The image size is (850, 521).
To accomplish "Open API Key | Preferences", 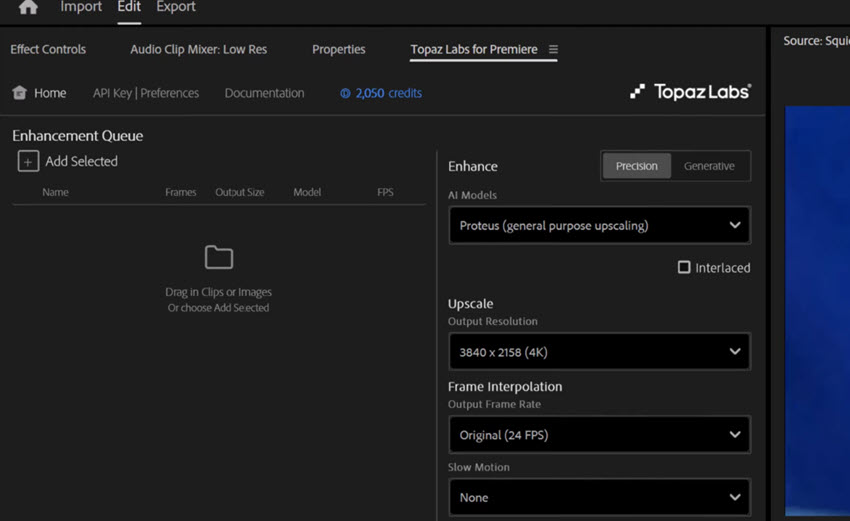I will point(146,93).
